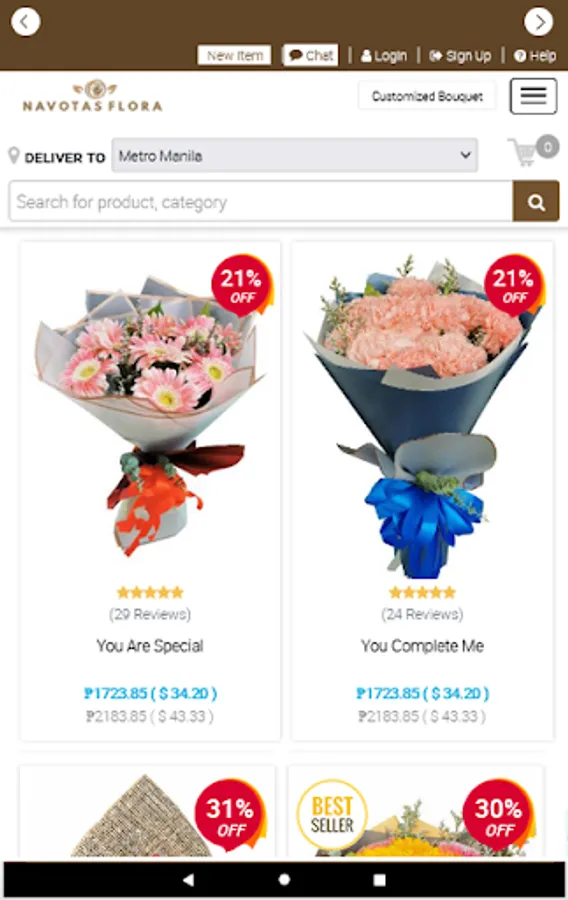Viewport: 568px width, 900px height.
Task: View the 29 Reviews link
Action: (150, 614)
